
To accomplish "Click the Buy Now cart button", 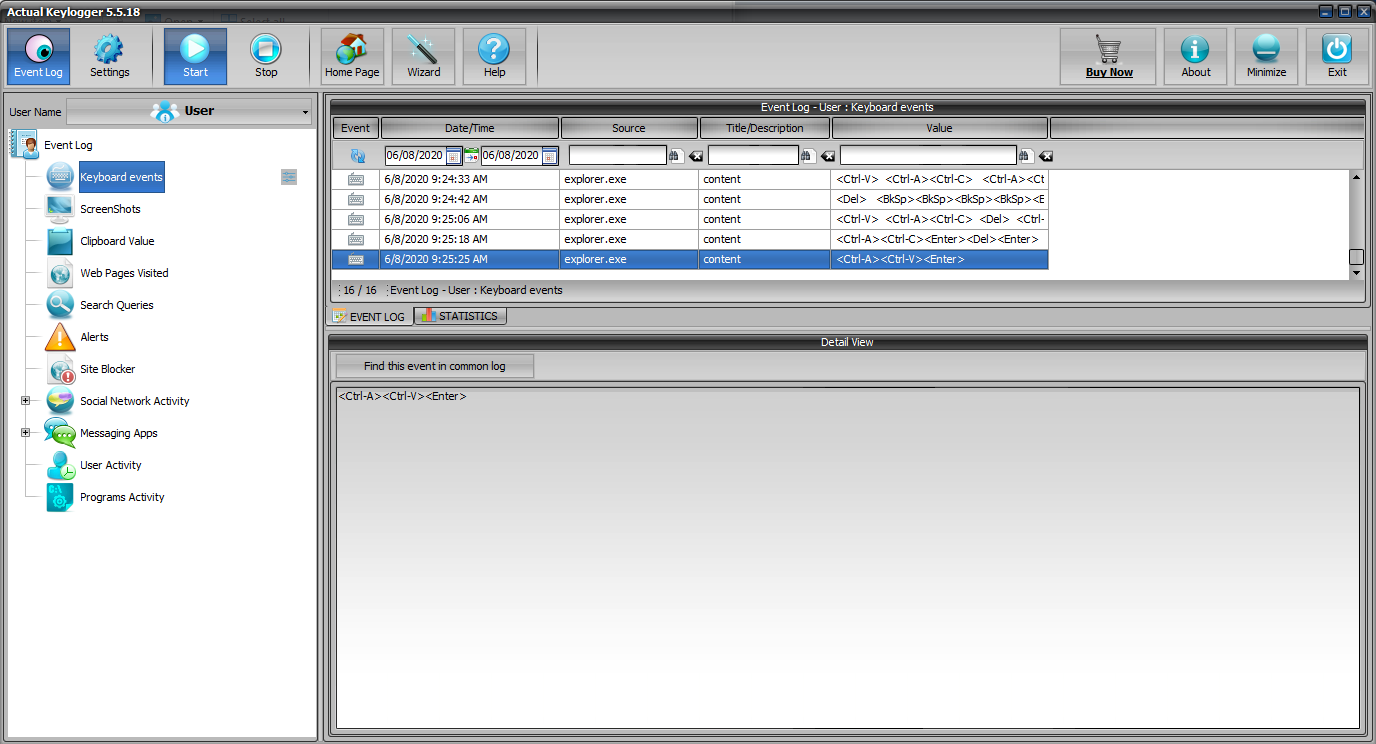I will (x=1108, y=56).
